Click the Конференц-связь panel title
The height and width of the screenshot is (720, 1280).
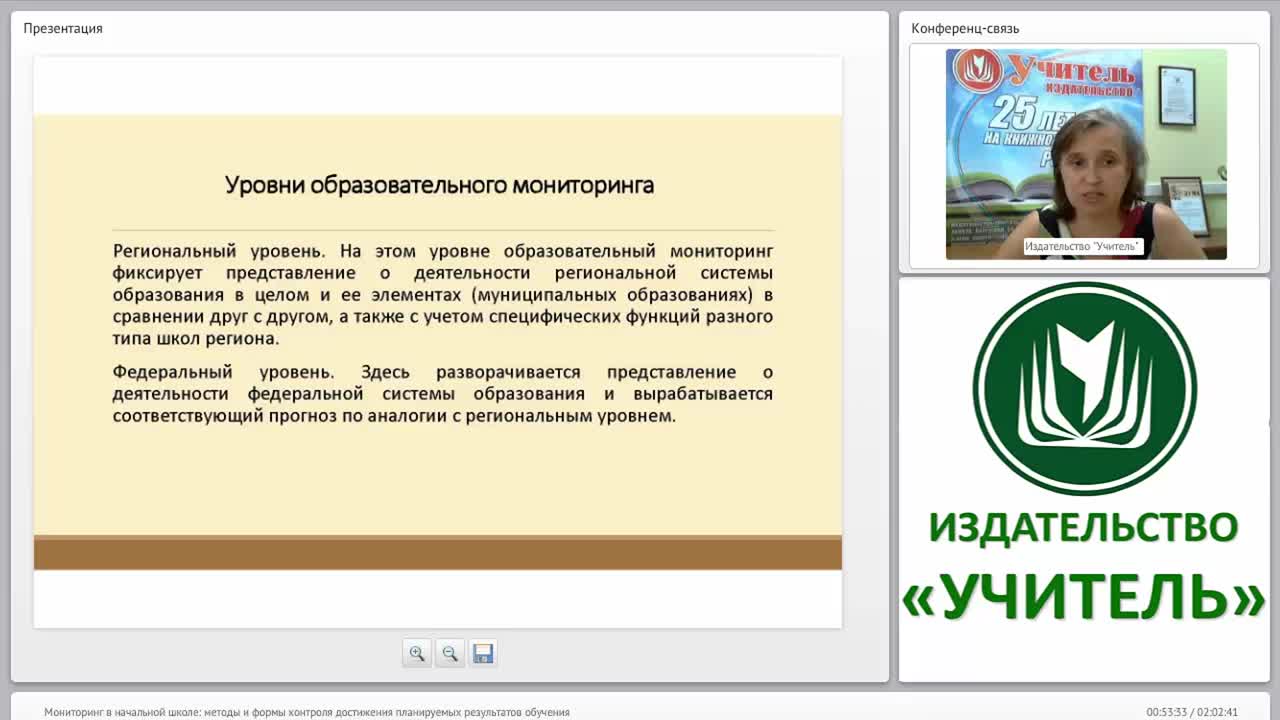click(x=965, y=28)
